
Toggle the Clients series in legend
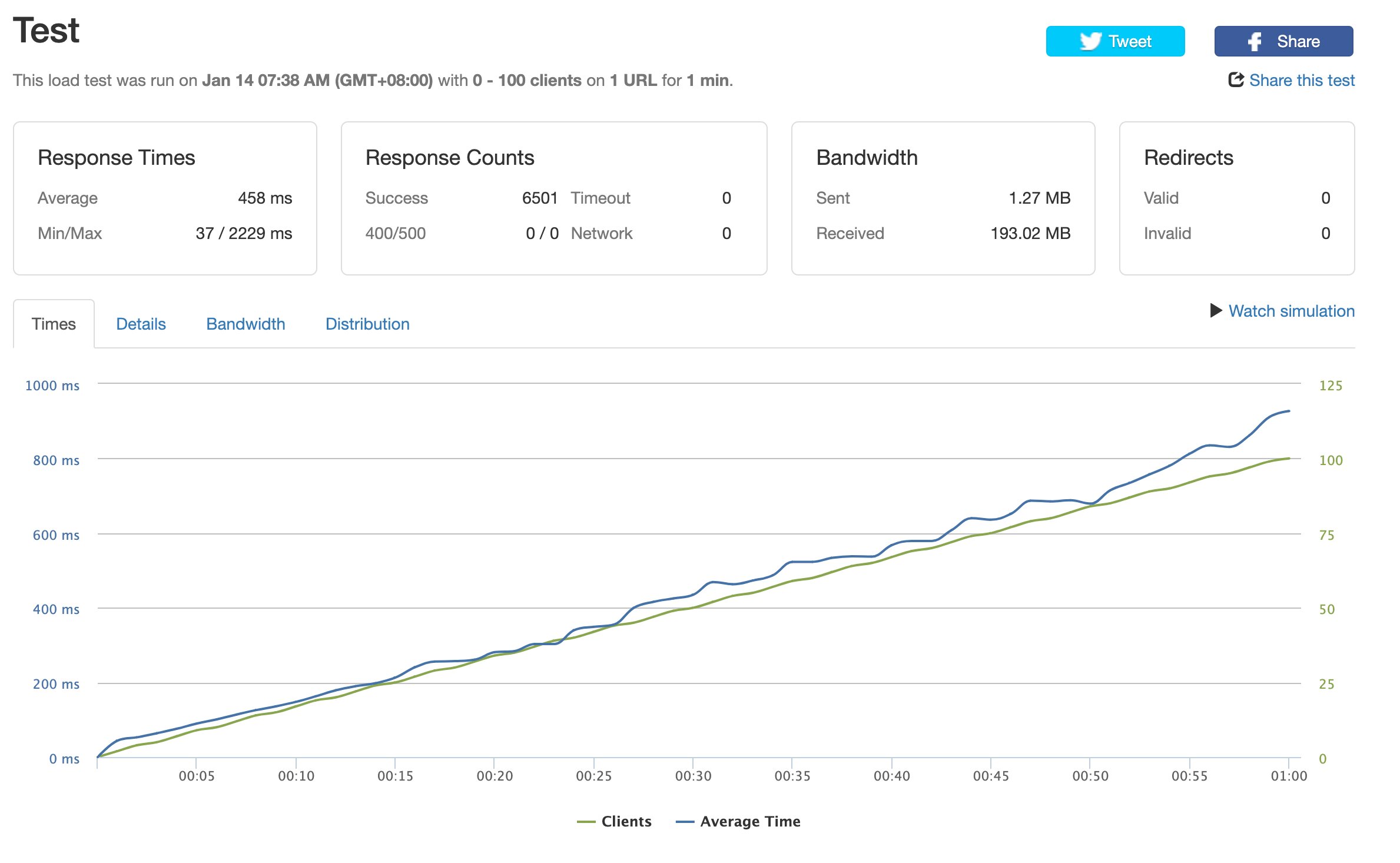[x=614, y=821]
